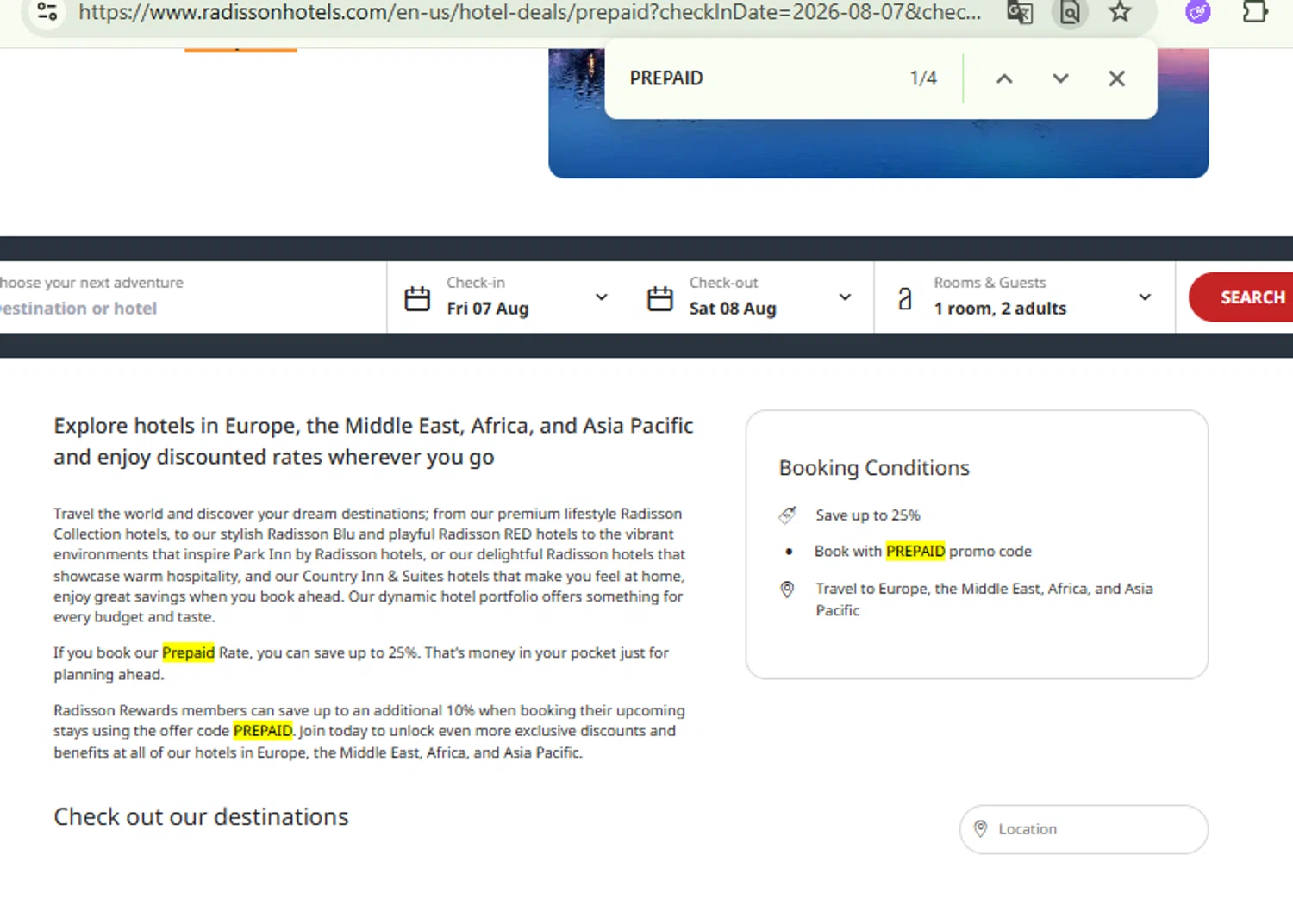Click the guests person icon
The width and height of the screenshot is (1293, 924).
pos(904,298)
